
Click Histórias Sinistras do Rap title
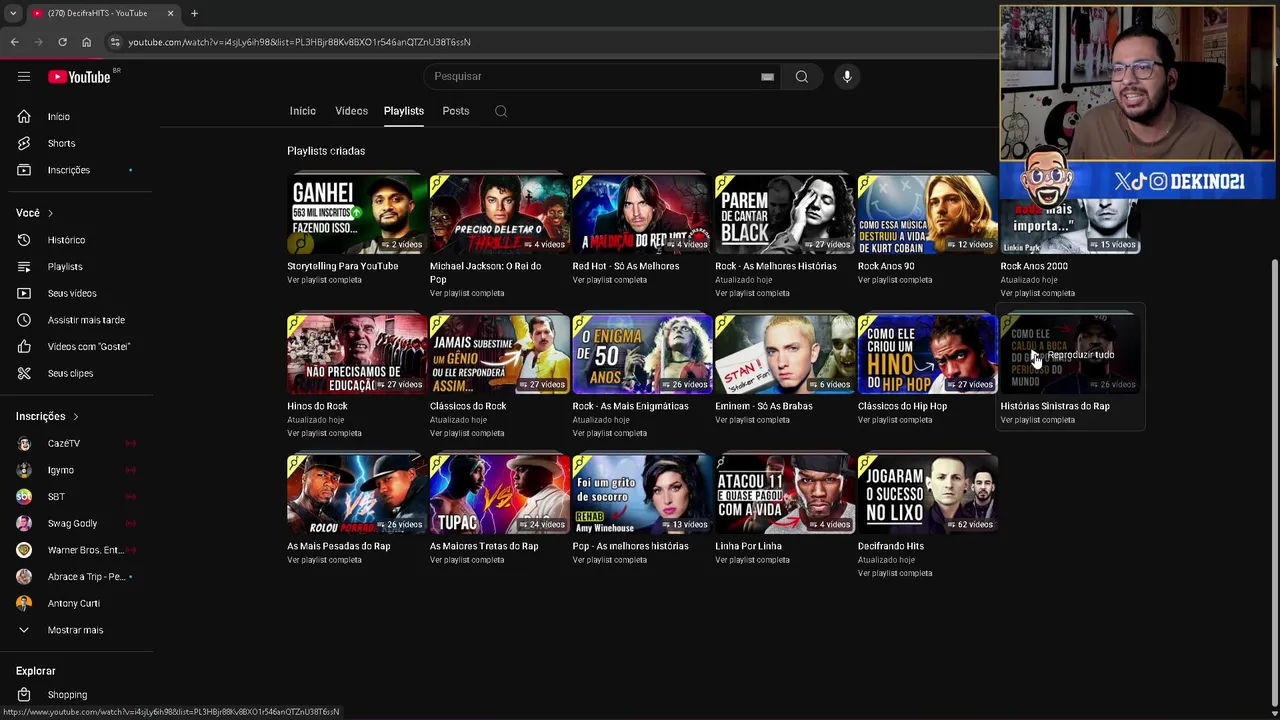(1055, 406)
